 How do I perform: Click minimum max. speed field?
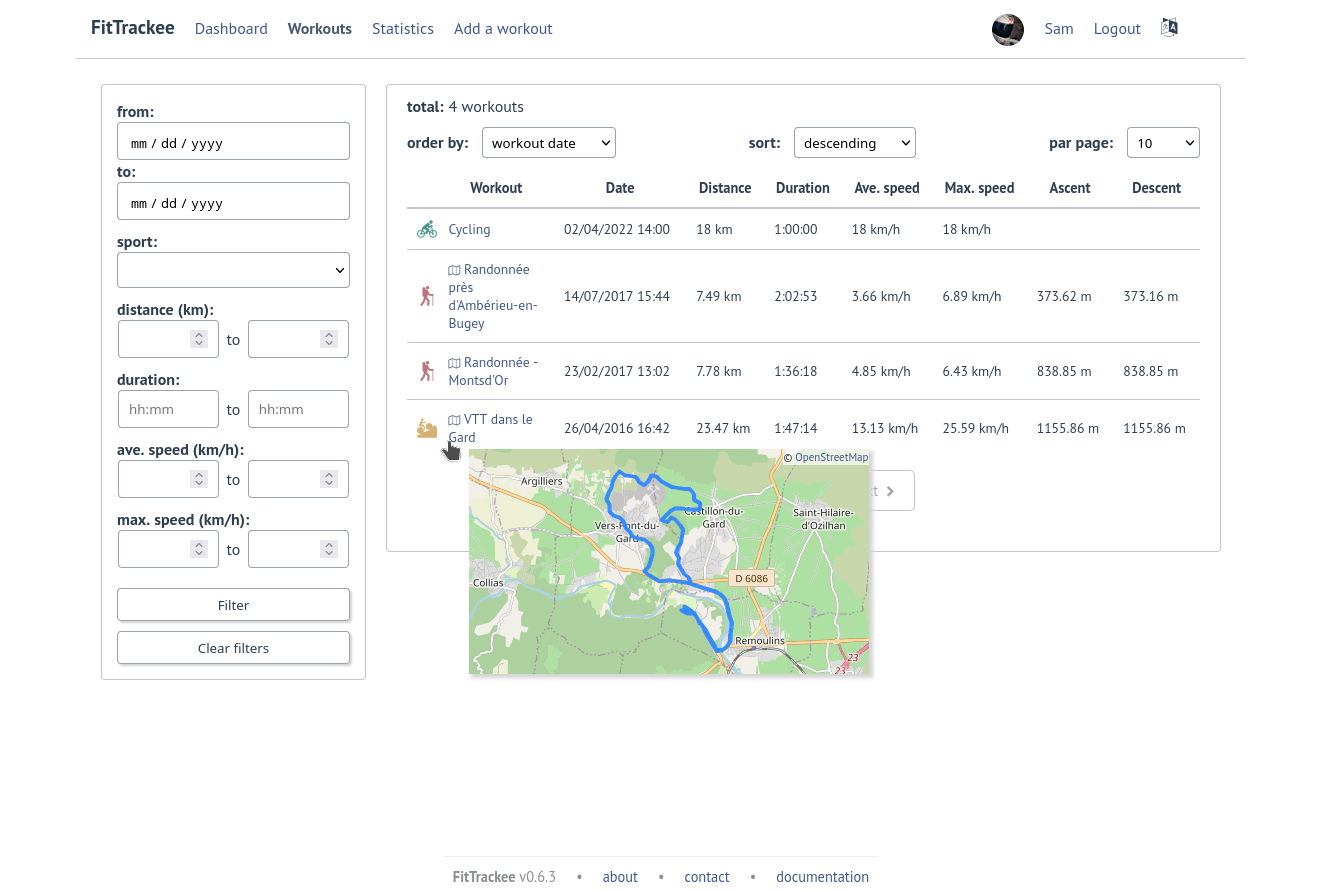(x=168, y=549)
